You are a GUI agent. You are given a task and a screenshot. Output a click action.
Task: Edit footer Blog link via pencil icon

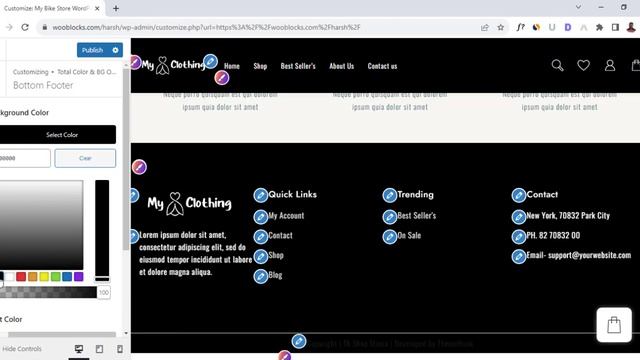coord(260,276)
